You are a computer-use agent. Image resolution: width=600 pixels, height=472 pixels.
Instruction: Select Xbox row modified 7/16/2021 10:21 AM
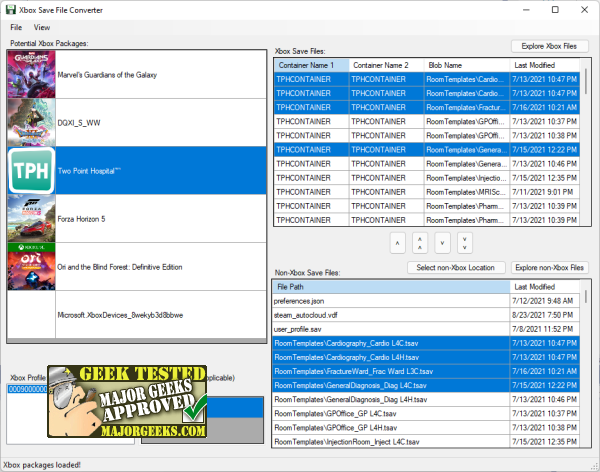point(427,108)
